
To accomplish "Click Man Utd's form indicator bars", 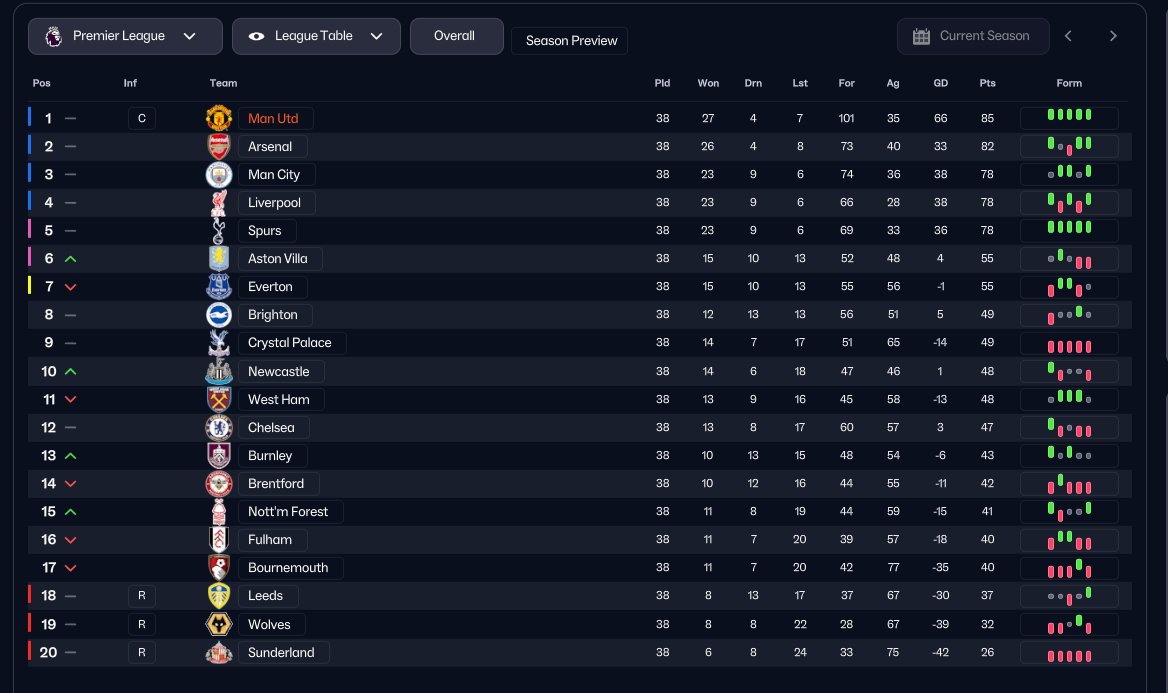I will click(1068, 118).
